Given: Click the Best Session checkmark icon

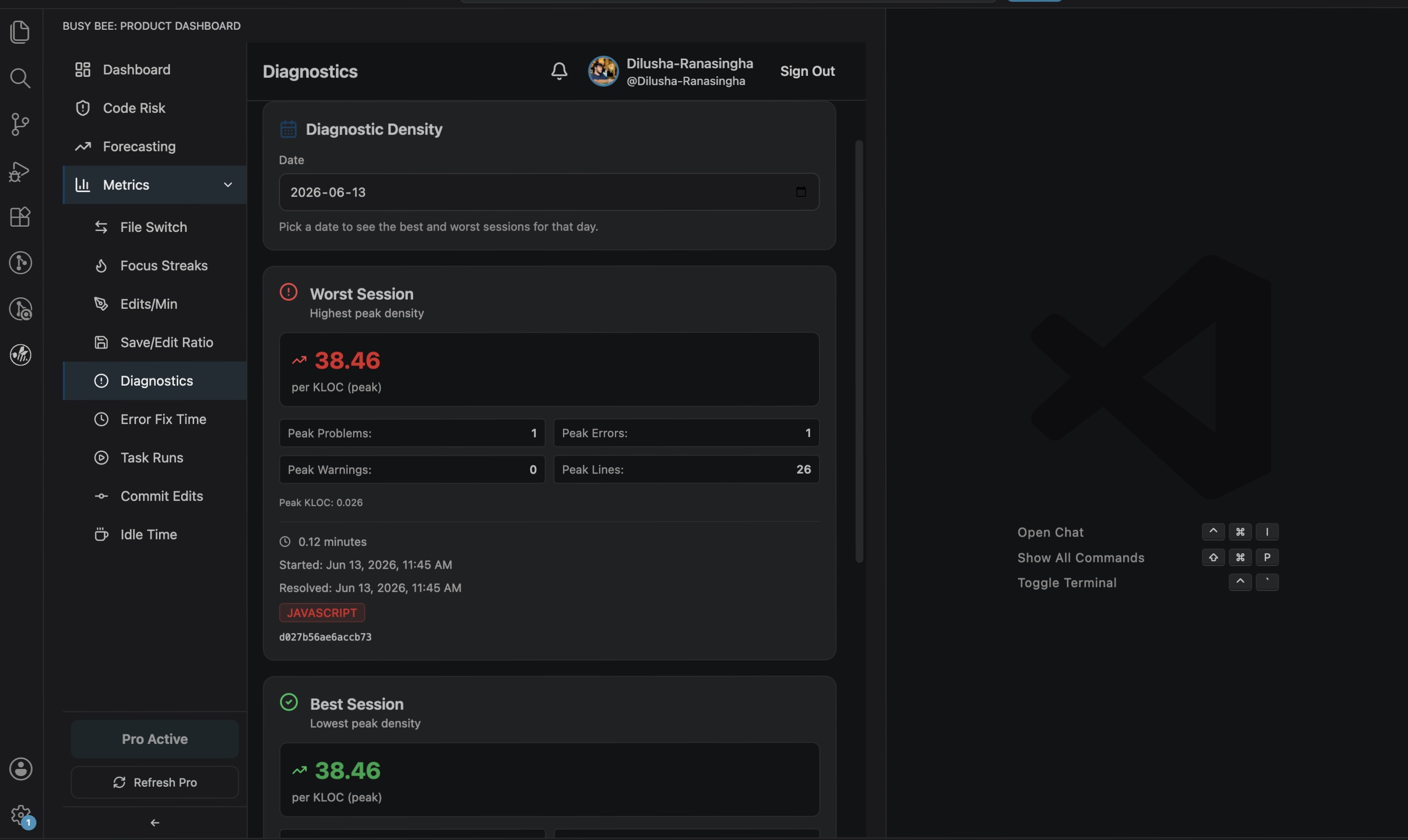Looking at the screenshot, I should coord(288,702).
